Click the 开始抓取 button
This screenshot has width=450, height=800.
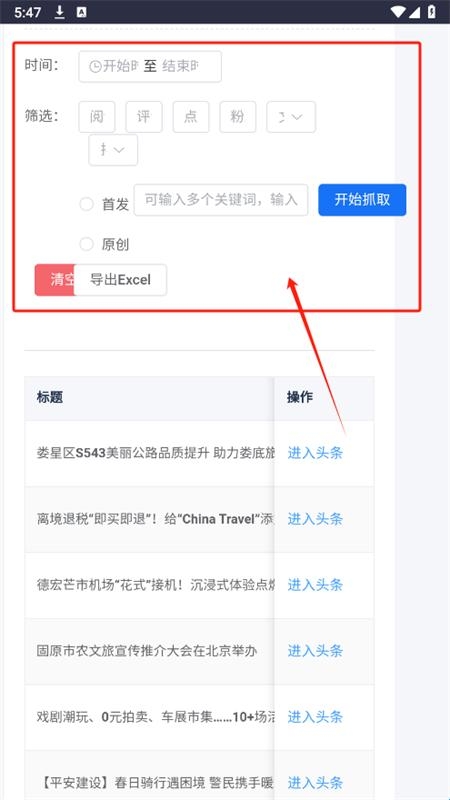362,199
